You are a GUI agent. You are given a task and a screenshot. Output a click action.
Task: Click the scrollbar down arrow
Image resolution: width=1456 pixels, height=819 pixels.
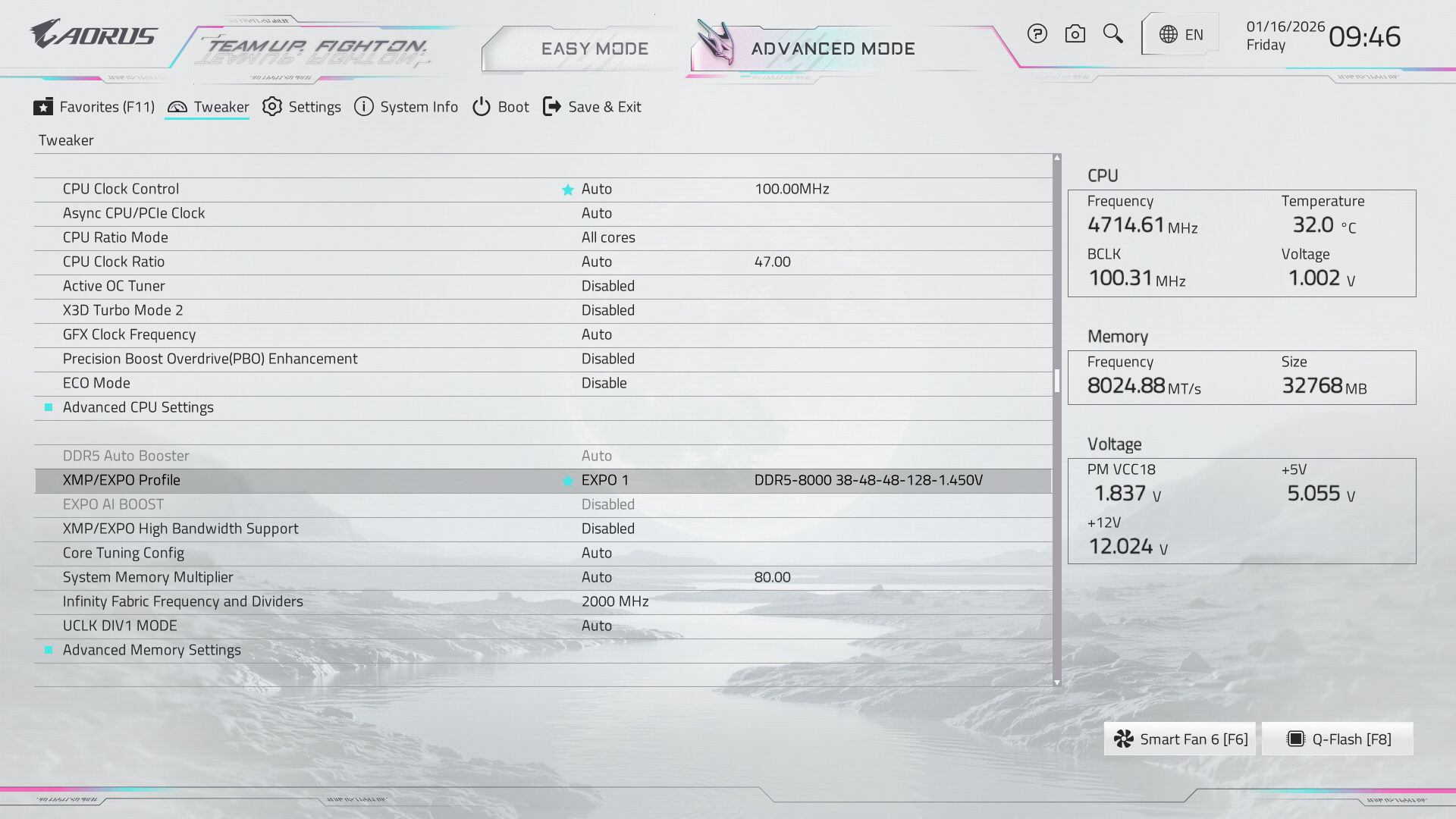click(x=1056, y=682)
